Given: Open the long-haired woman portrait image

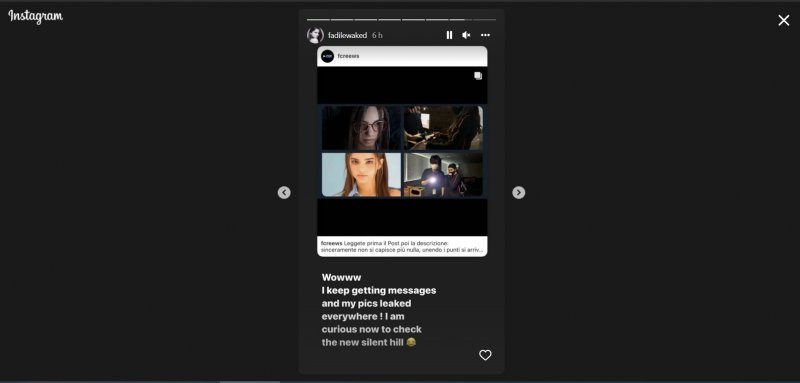Looking at the screenshot, I should click(x=361, y=174).
